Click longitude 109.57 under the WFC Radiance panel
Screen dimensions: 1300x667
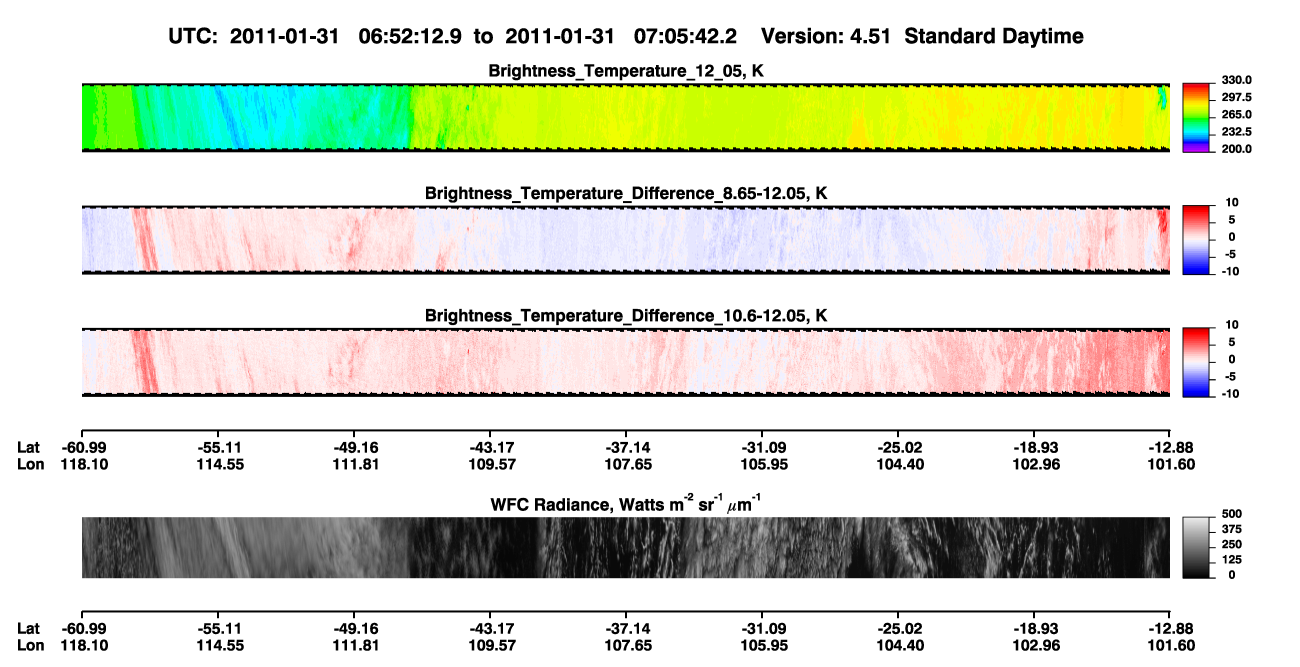[490, 646]
